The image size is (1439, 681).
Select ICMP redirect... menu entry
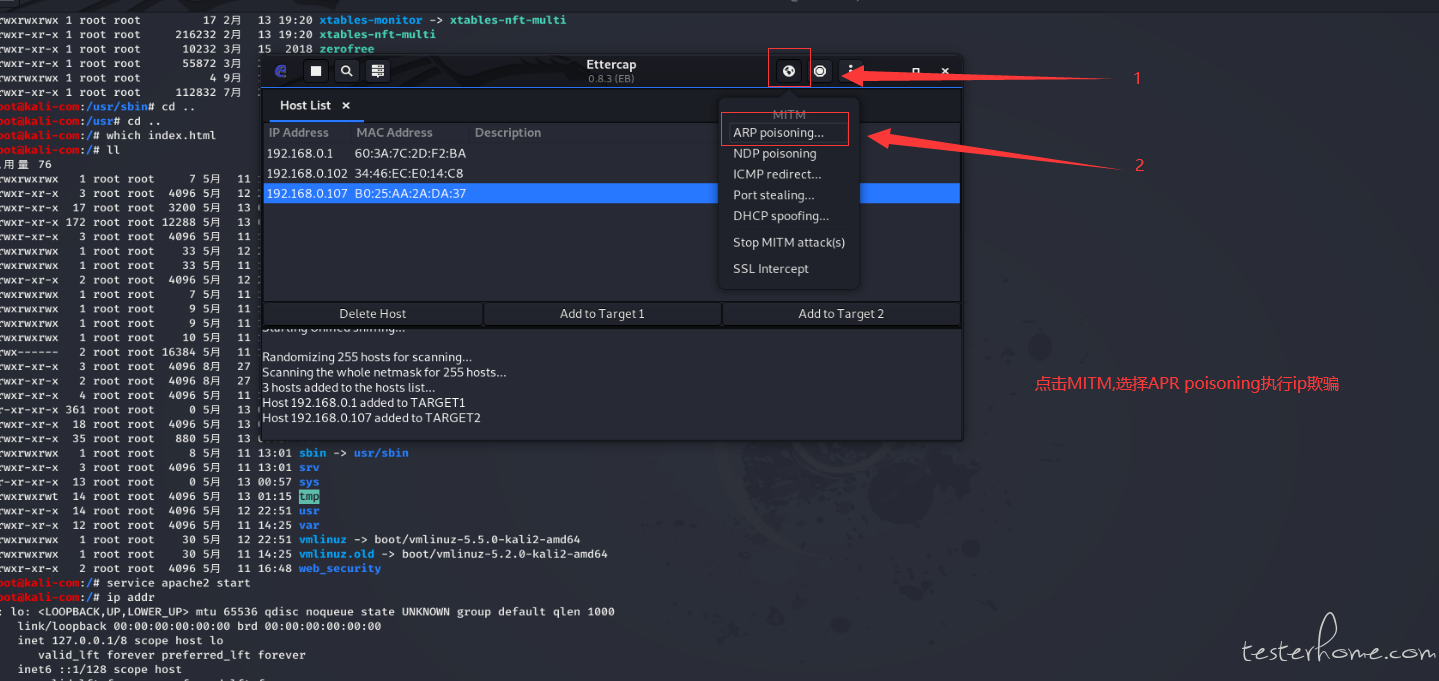pyautogui.click(x=777, y=175)
